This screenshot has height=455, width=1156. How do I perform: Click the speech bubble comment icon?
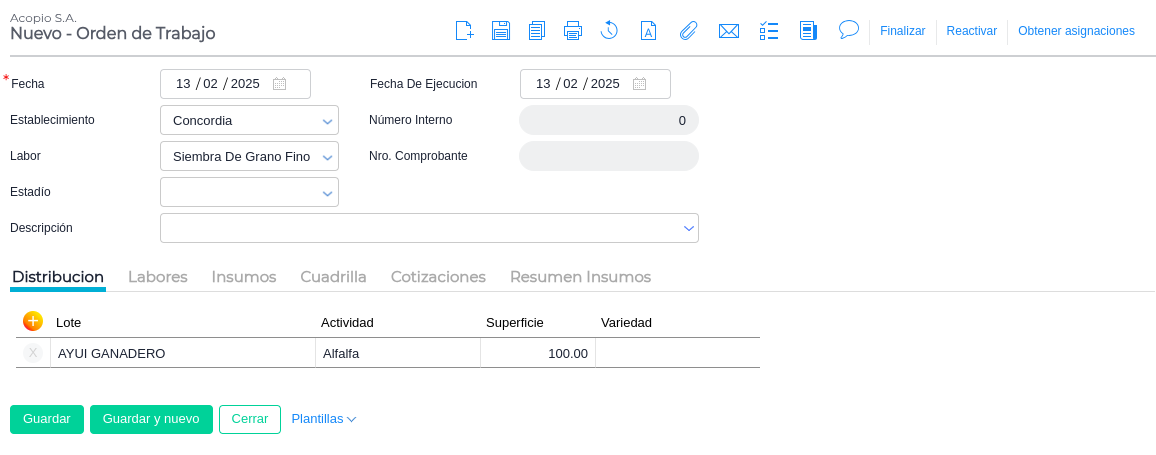click(849, 30)
